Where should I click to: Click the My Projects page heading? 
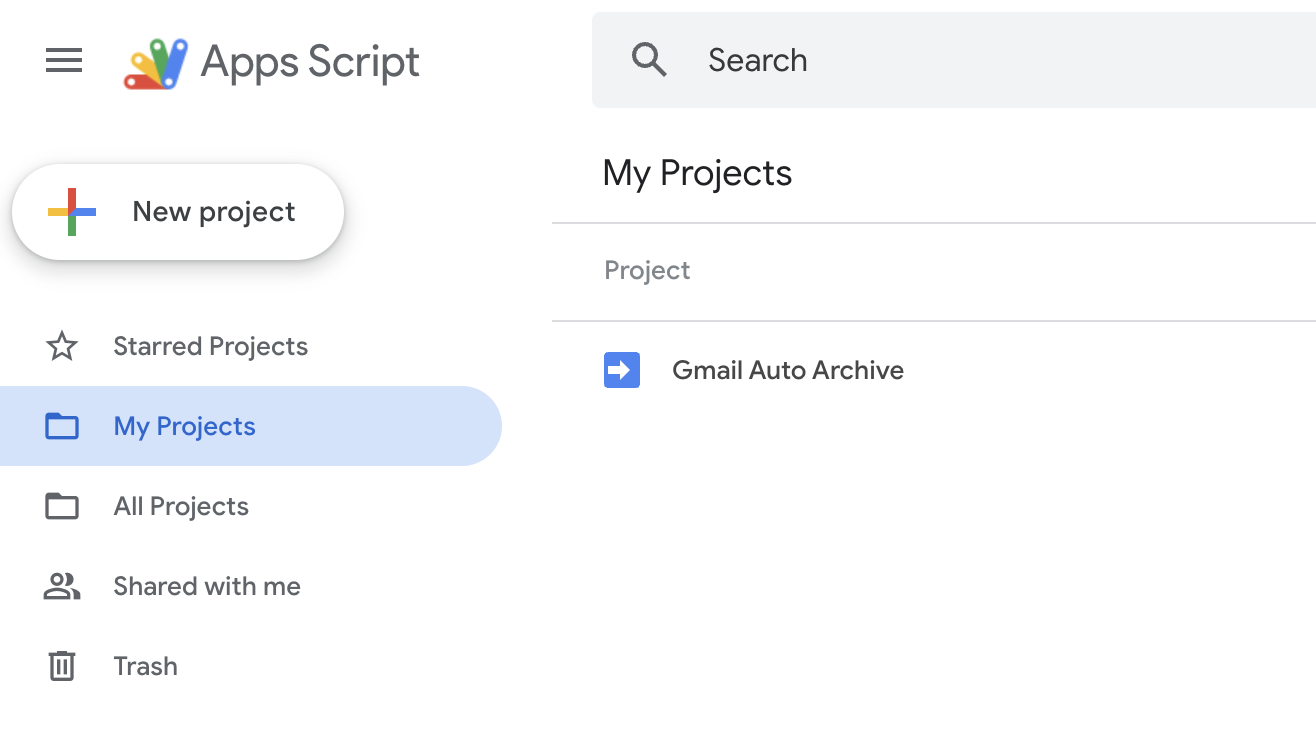tap(696, 173)
